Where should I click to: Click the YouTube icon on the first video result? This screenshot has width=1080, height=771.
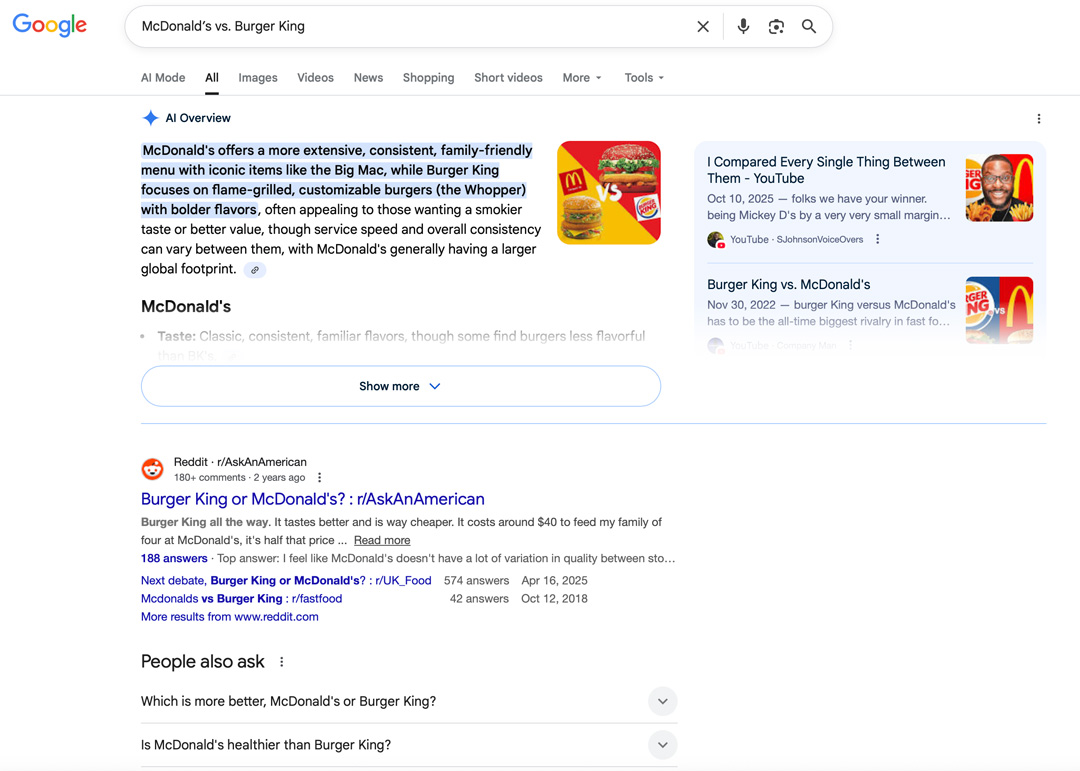tap(716, 239)
